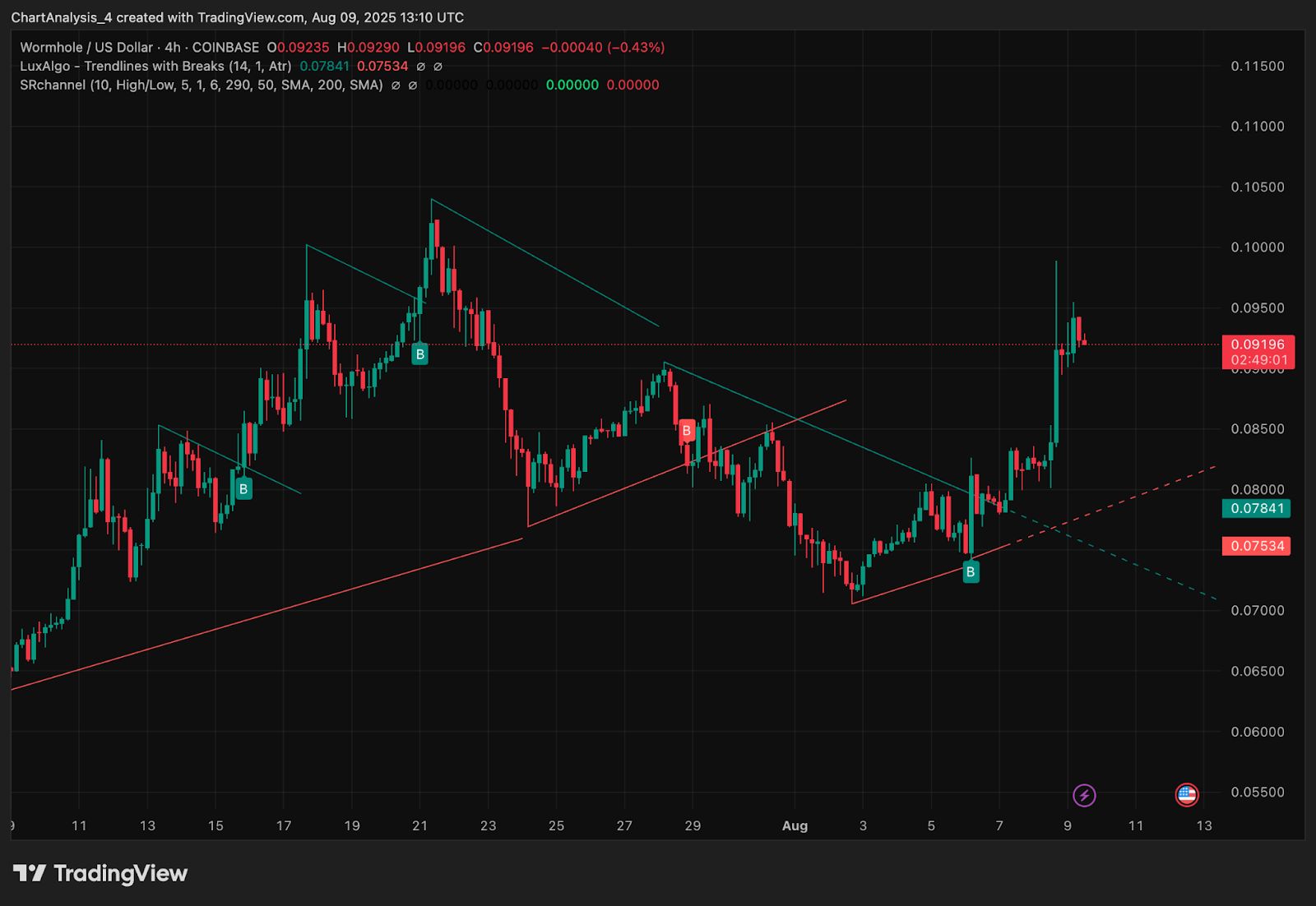Click the green 0.07841 price label

click(1257, 508)
